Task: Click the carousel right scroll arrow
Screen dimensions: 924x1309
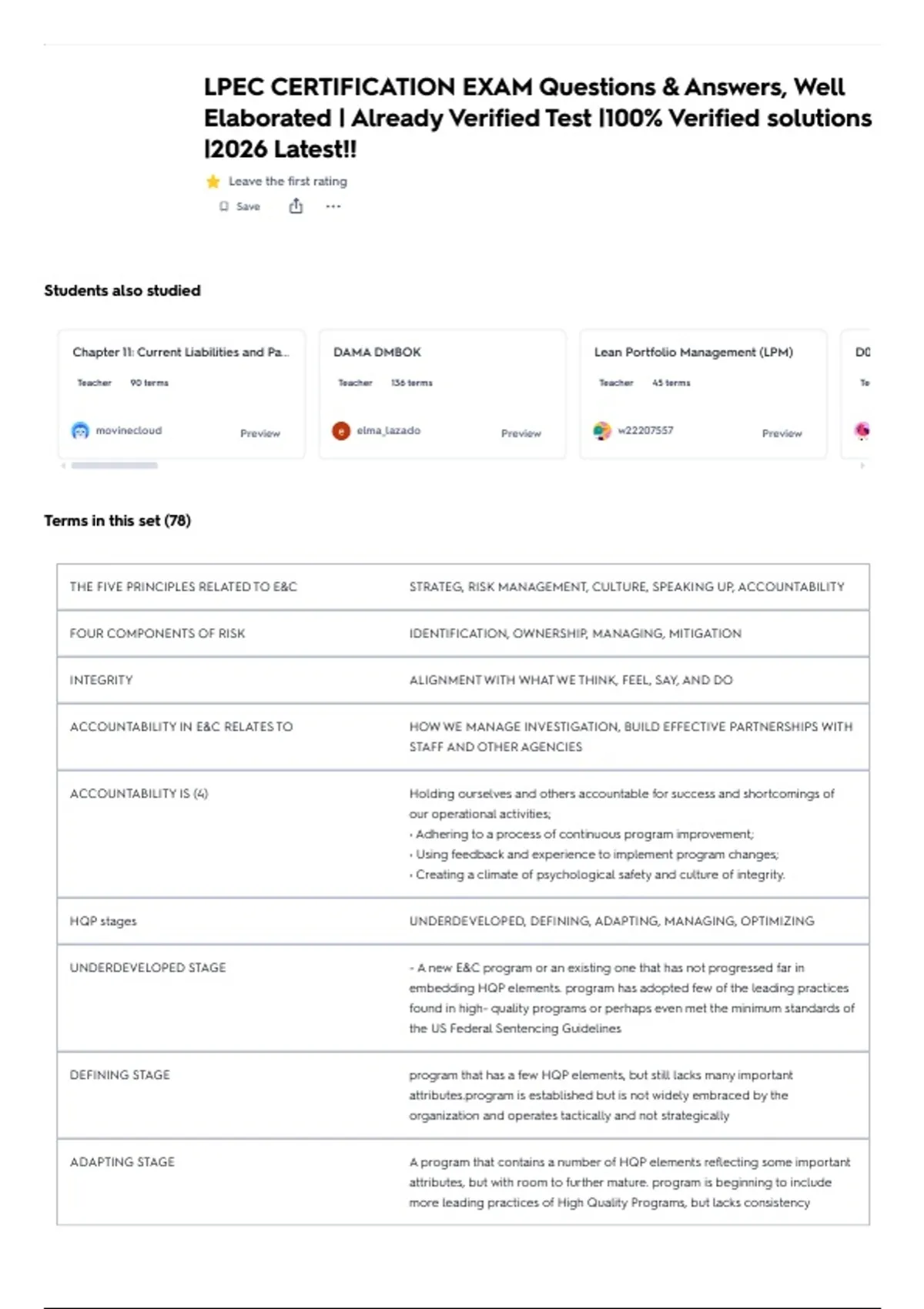Action: click(862, 465)
